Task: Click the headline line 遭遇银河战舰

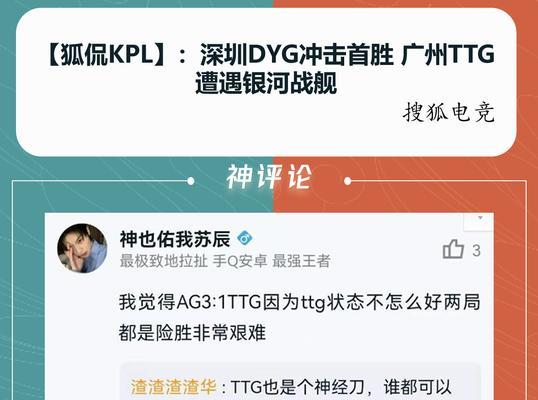Action: pos(266,83)
